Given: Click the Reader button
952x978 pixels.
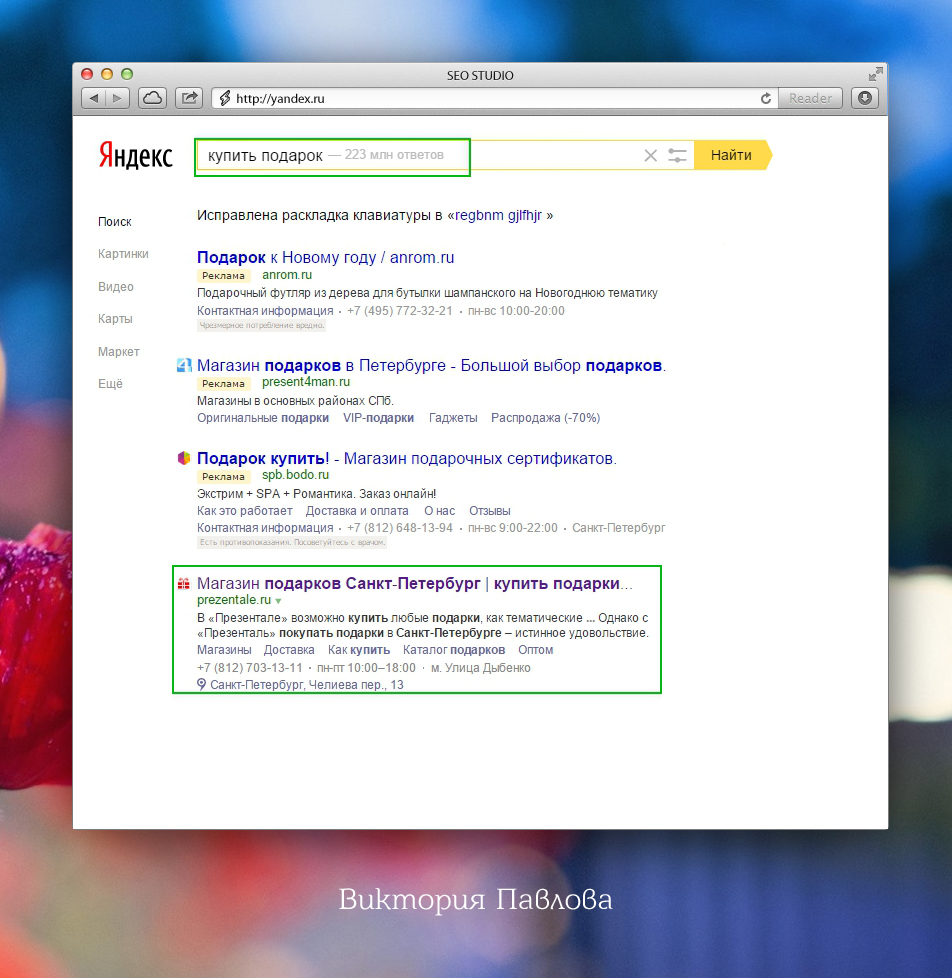Looking at the screenshot, I should [810, 99].
